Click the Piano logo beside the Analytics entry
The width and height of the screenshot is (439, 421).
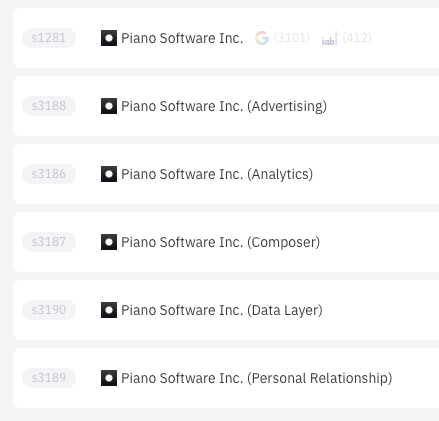click(109, 174)
